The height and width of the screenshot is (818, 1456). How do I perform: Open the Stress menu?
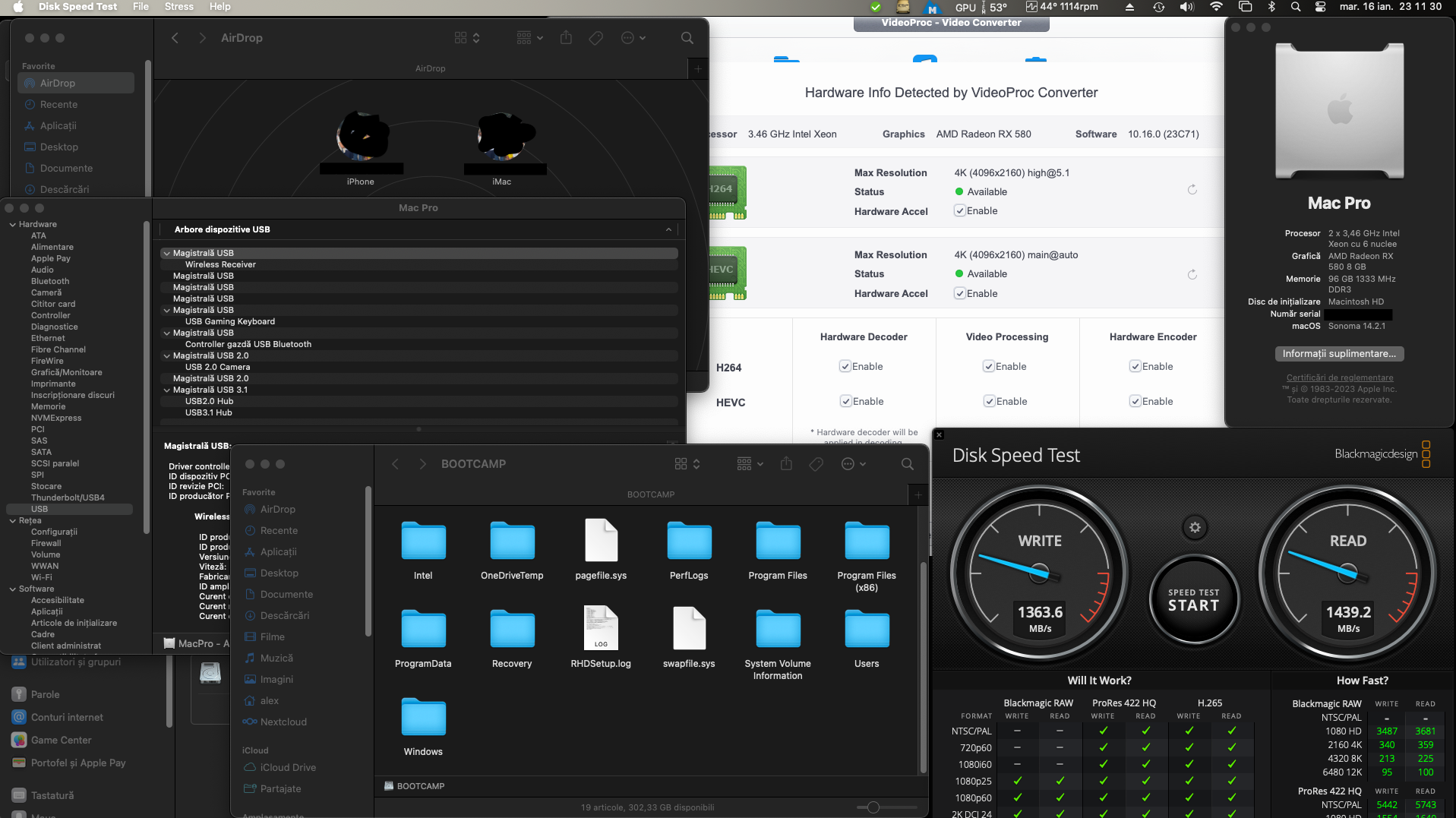click(179, 7)
